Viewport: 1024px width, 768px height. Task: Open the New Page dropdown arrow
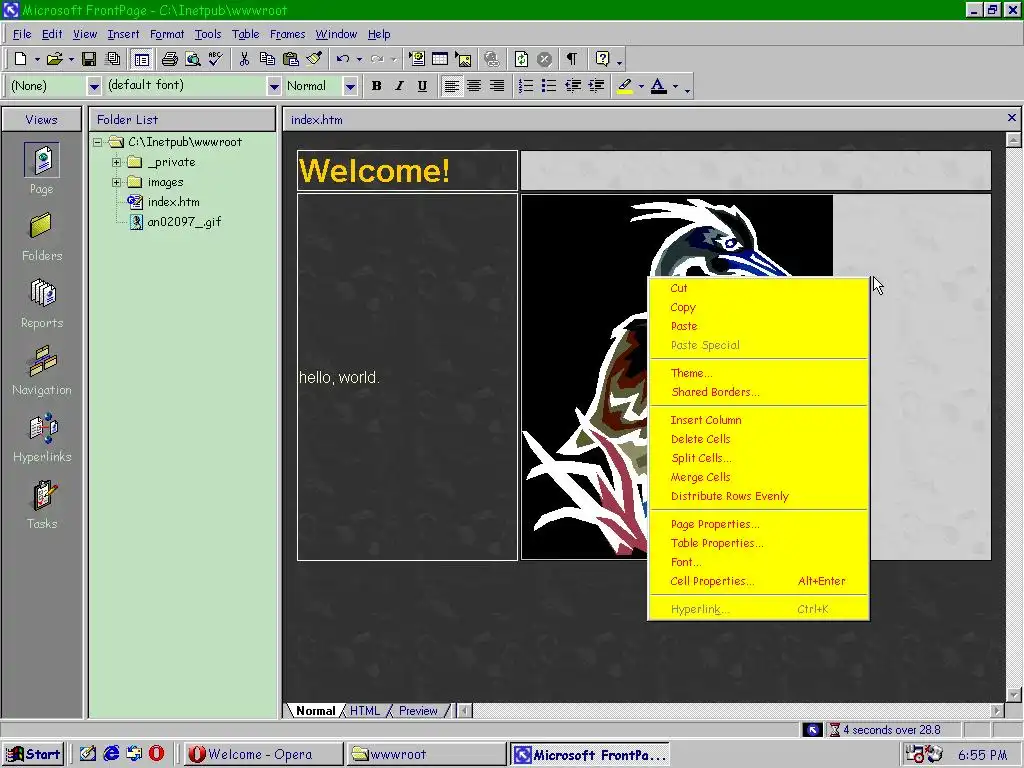pyautogui.click(x=37, y=59)
